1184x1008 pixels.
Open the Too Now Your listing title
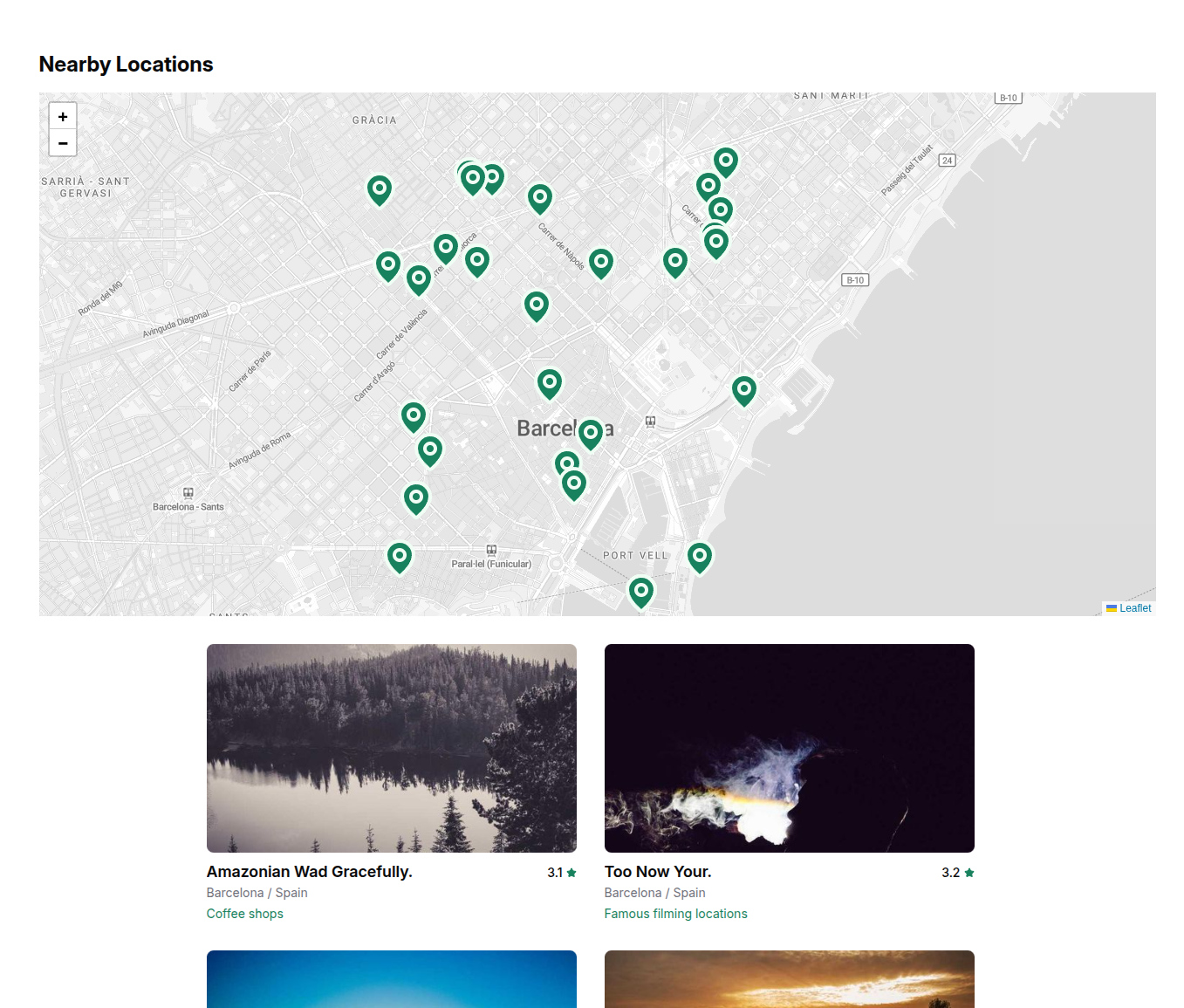click(658, 872)
